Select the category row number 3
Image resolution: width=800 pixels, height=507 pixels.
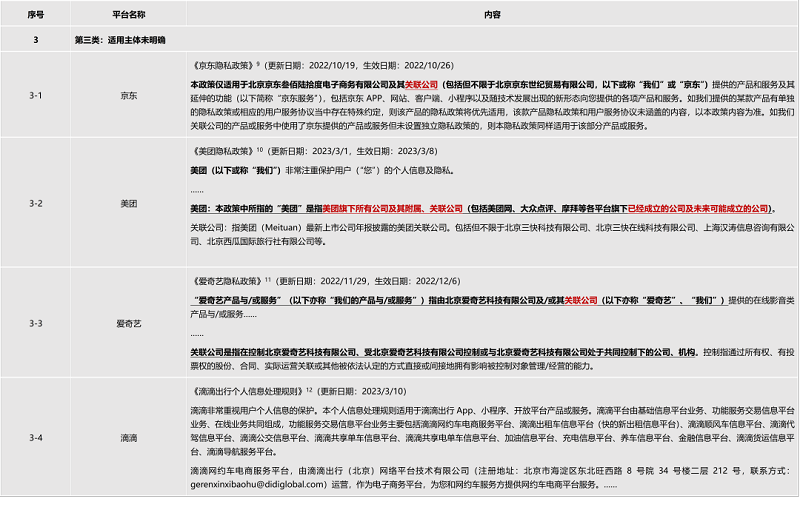(x=36, y=40)
